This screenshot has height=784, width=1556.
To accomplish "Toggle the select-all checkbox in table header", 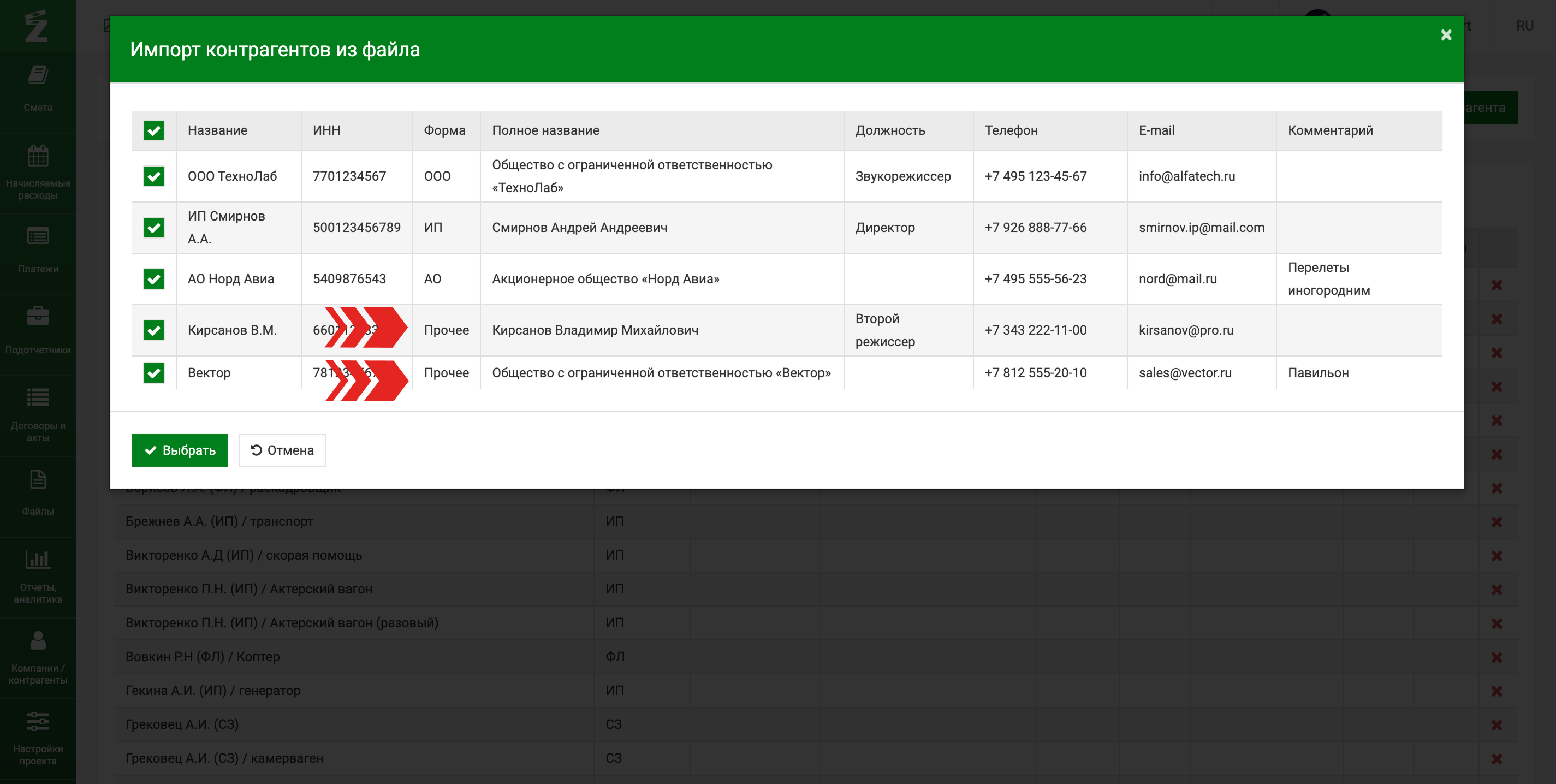I will point(154,130).
